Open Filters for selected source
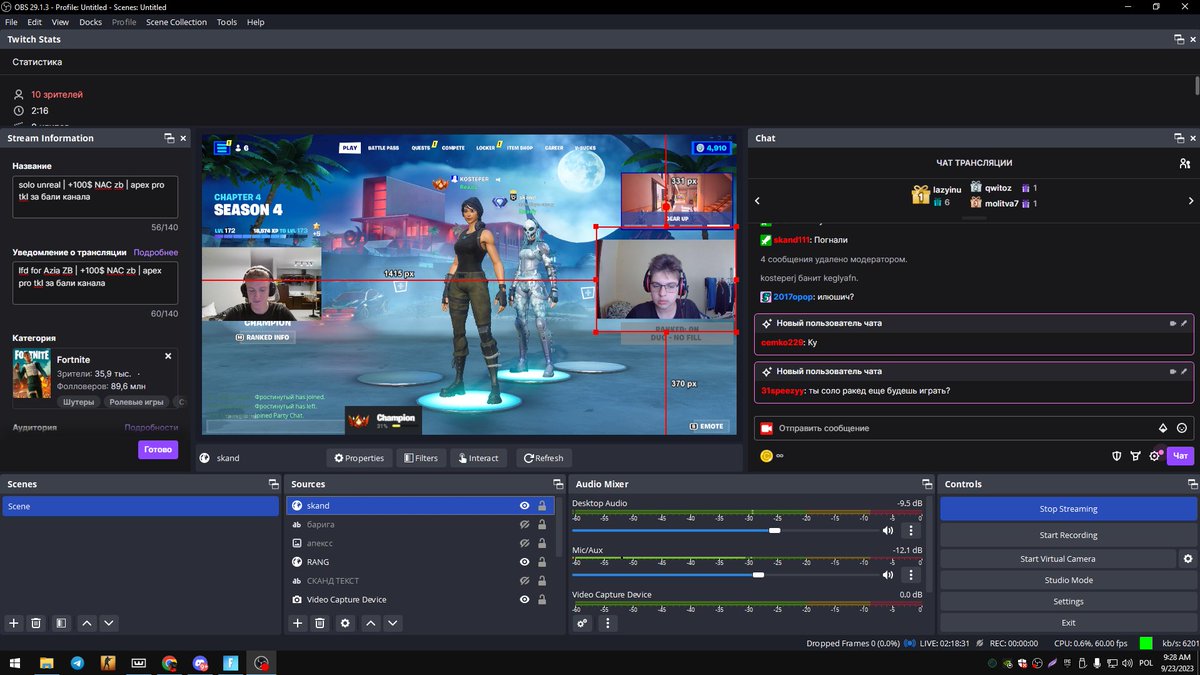 coord(421,458)
